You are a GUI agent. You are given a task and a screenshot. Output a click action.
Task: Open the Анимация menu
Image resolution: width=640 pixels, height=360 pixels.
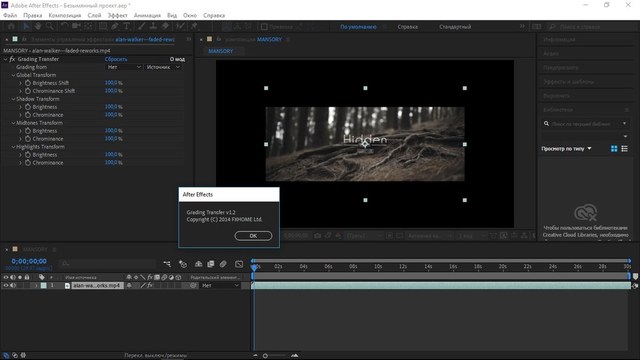[x=147, y=16]
